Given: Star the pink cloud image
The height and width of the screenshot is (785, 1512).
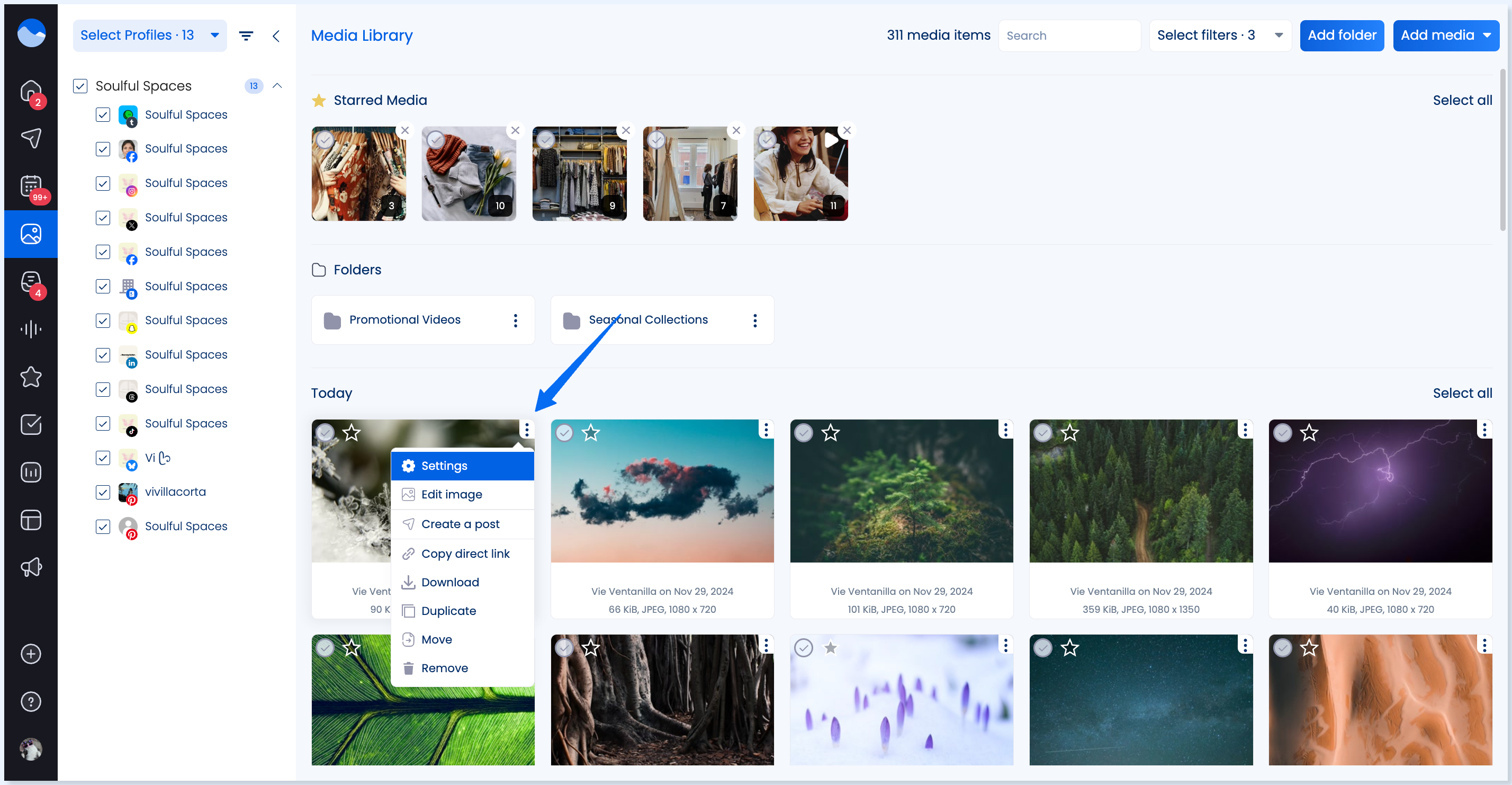Looking at the screenshot, I should (x=591, y=433).
